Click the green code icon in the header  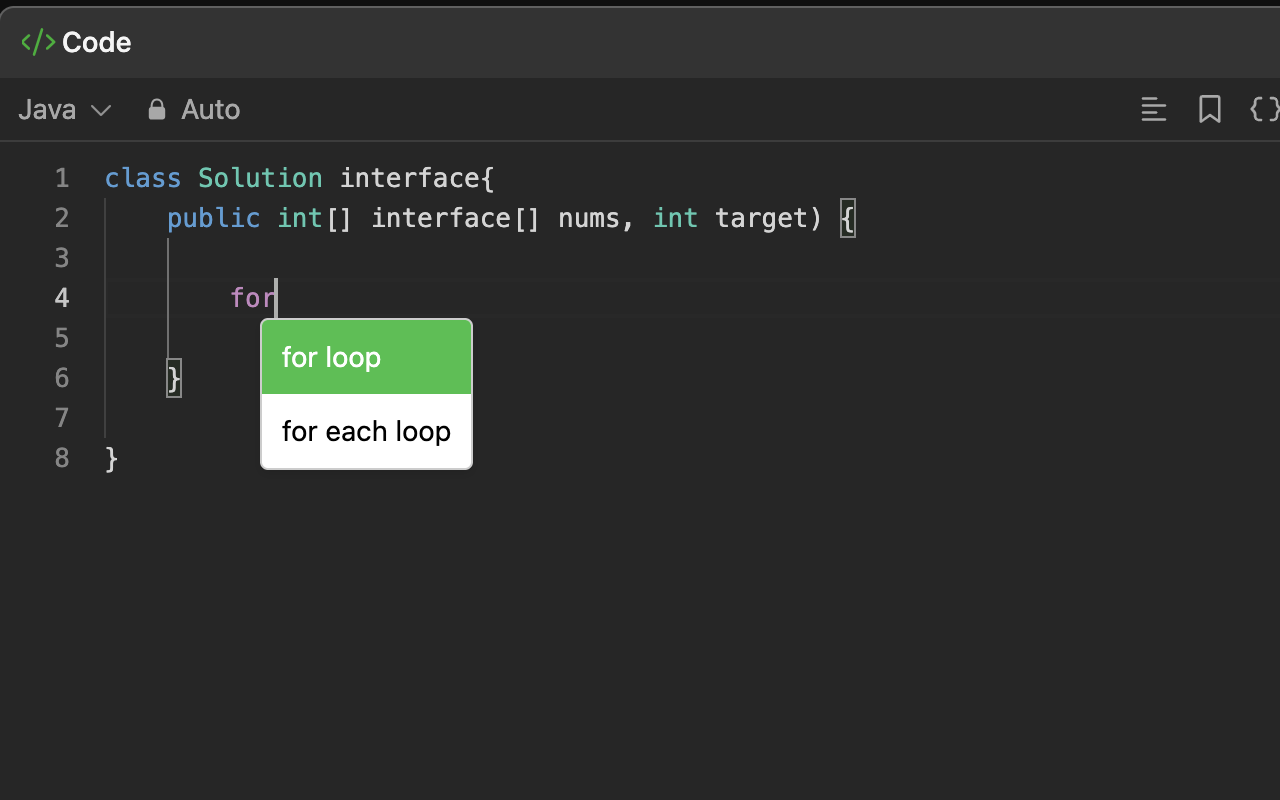(x=36, y=42)
